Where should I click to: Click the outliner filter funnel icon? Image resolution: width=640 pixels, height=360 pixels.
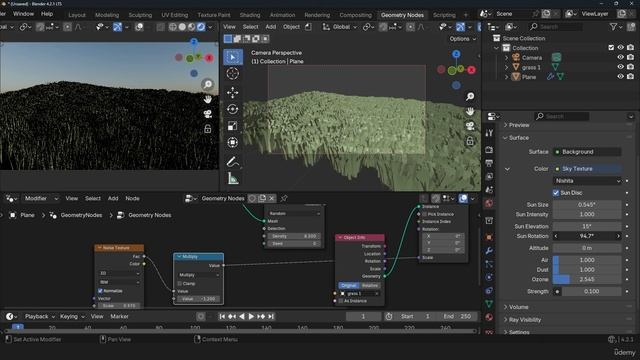click(x=613, y=27)
